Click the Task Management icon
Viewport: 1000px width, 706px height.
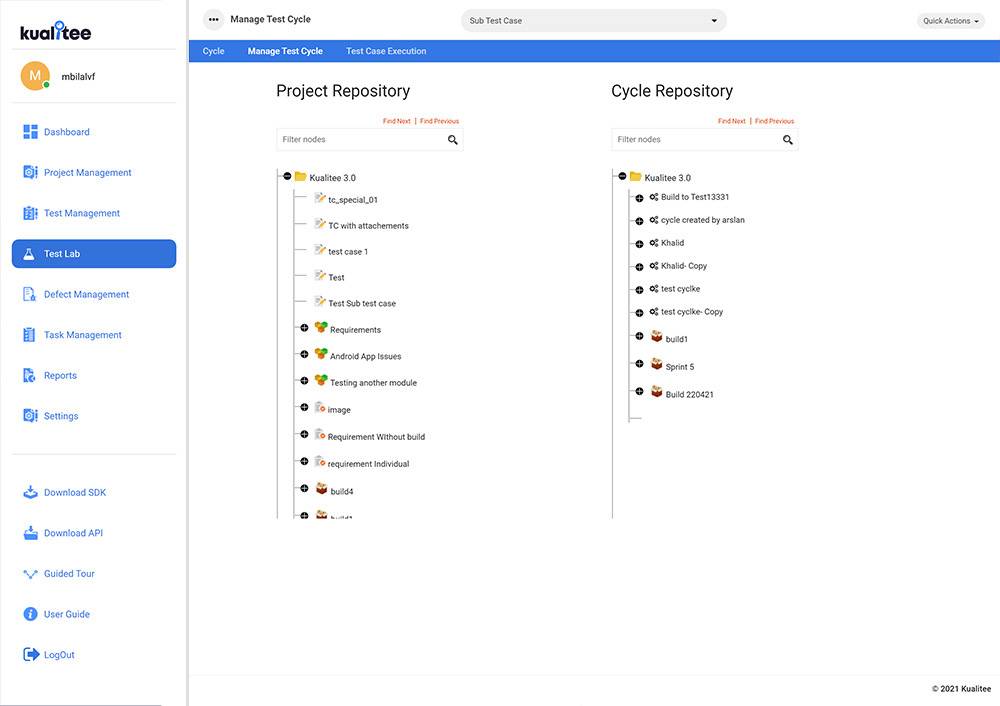pos(29,335)
